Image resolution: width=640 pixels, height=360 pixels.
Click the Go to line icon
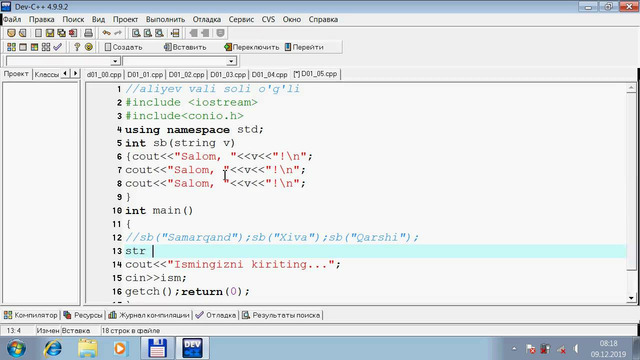[x=175, y=33]
